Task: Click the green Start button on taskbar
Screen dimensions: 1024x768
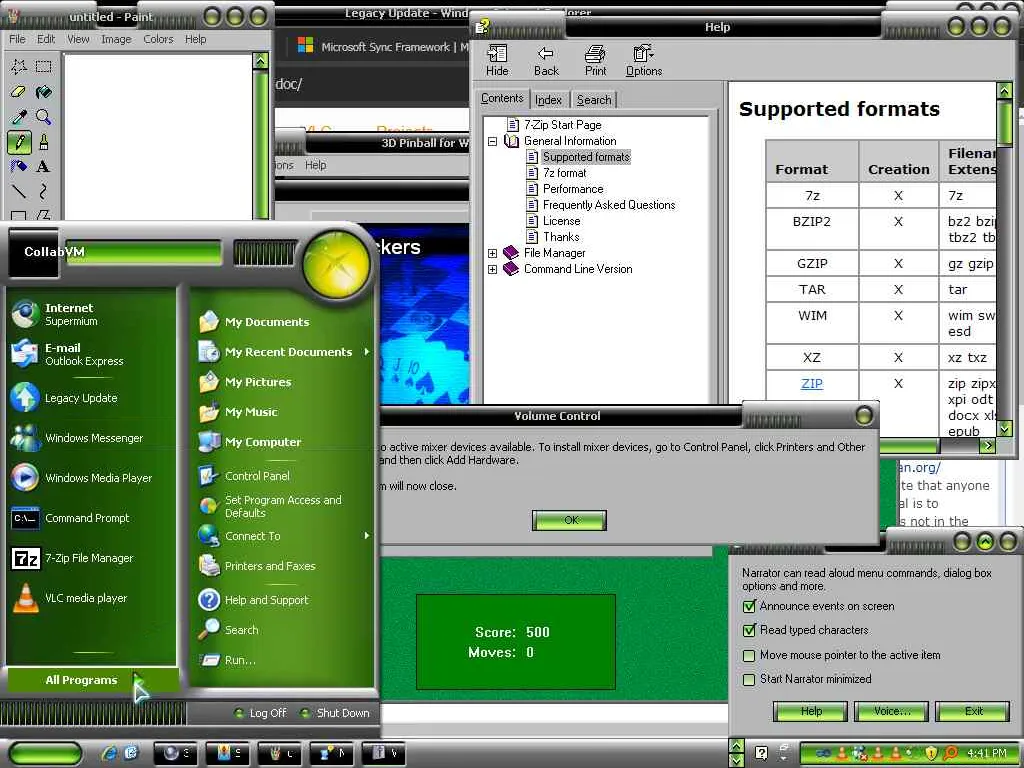Action: (44, 753)
